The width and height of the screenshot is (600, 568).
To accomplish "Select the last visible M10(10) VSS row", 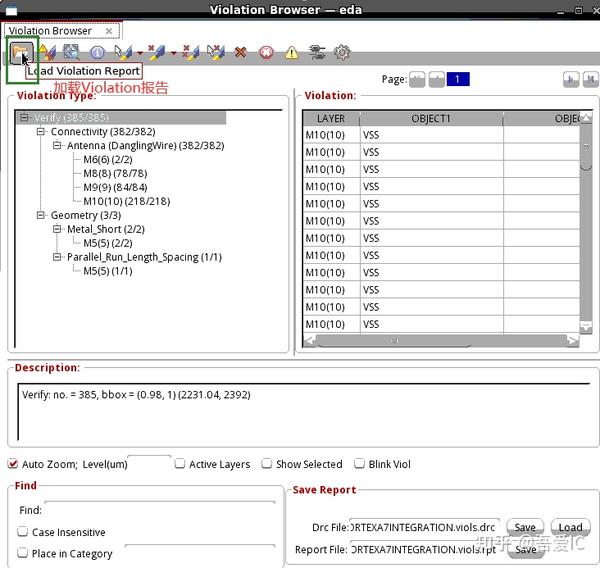I will pos(441,324).
